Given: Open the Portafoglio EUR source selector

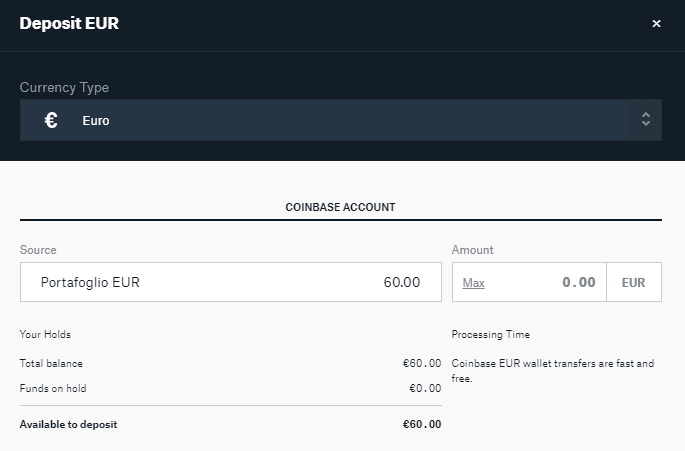Looking at the screenshot, I should (231, 282).
